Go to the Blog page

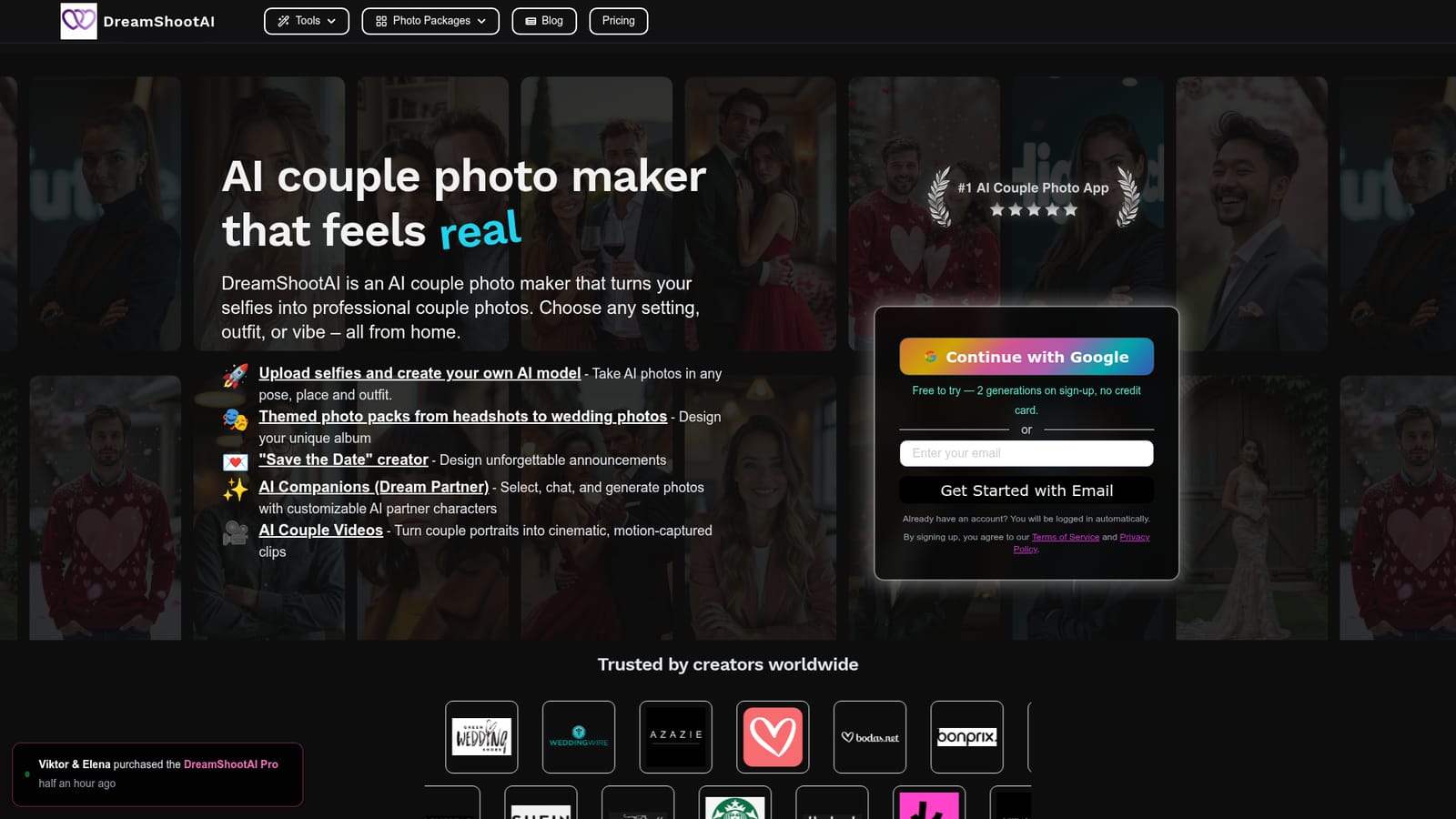(x=544, y=21)
